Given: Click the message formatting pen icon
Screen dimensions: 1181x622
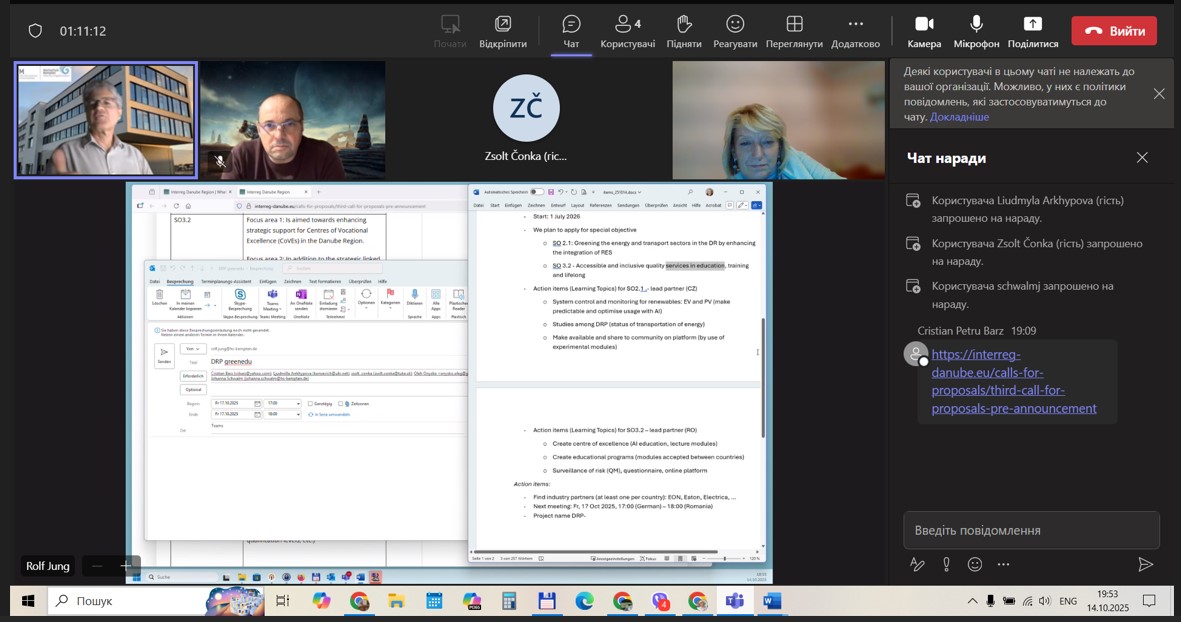Looking at the screenshot, I should coord(917,564).
